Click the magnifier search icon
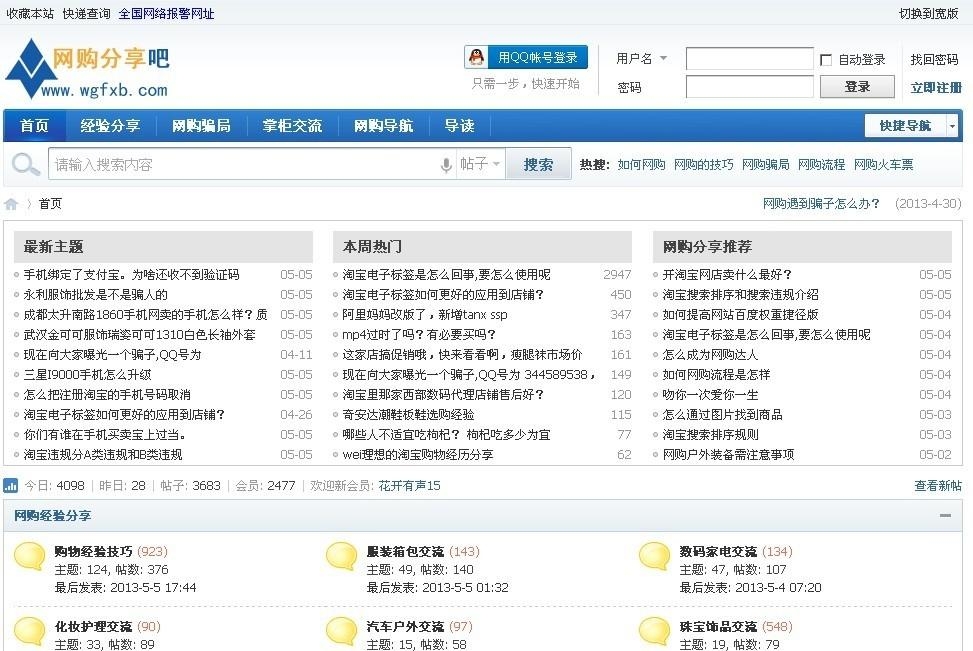The height and width of the screenshot is (651, 973). [x=24, y=163]
